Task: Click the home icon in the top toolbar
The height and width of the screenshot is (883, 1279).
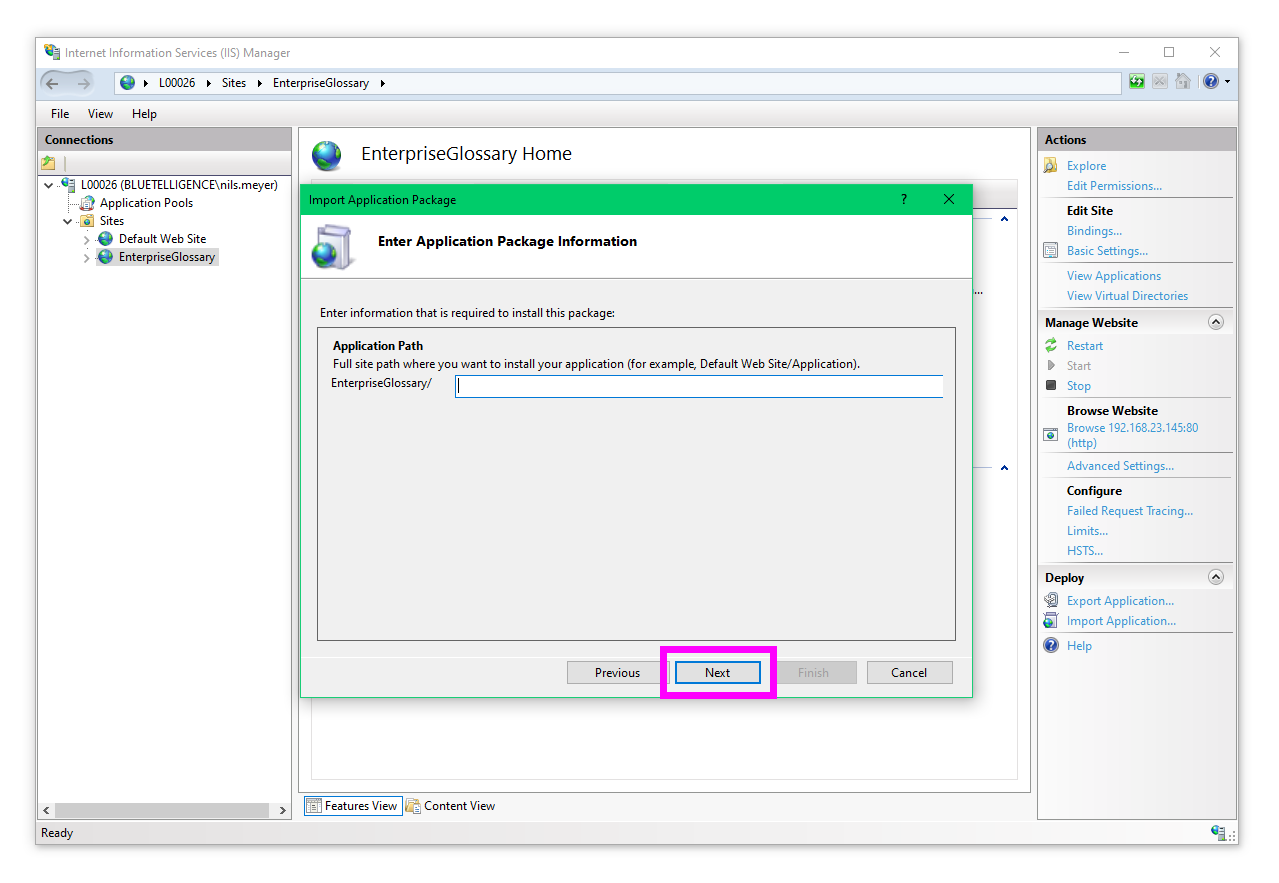Action: point(1183,82)
